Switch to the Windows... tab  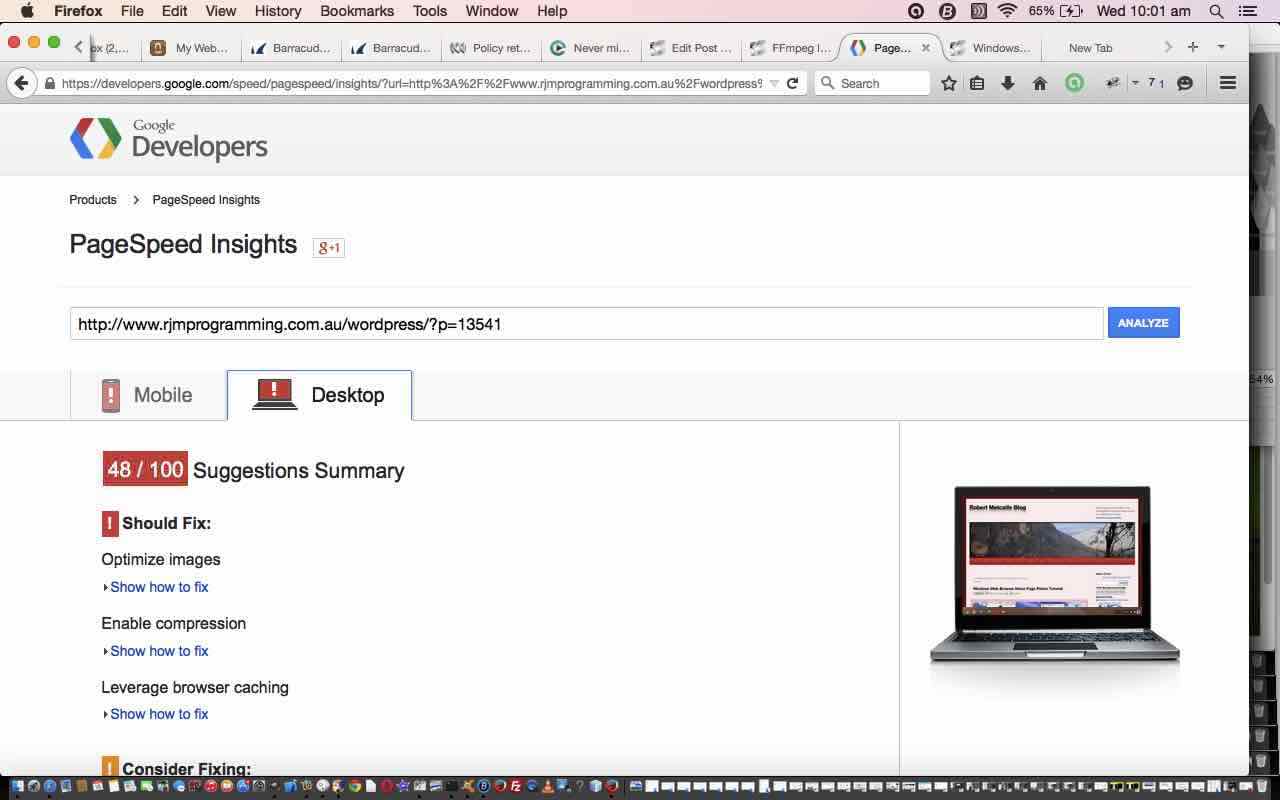tap(991, 47)
